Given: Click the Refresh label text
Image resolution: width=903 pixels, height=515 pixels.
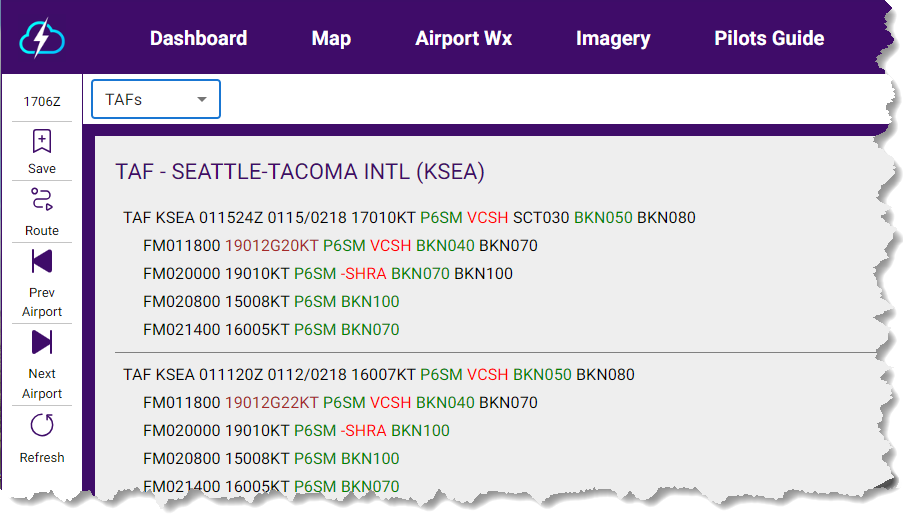Looking at the screenshot, I should tap(42, 458).
